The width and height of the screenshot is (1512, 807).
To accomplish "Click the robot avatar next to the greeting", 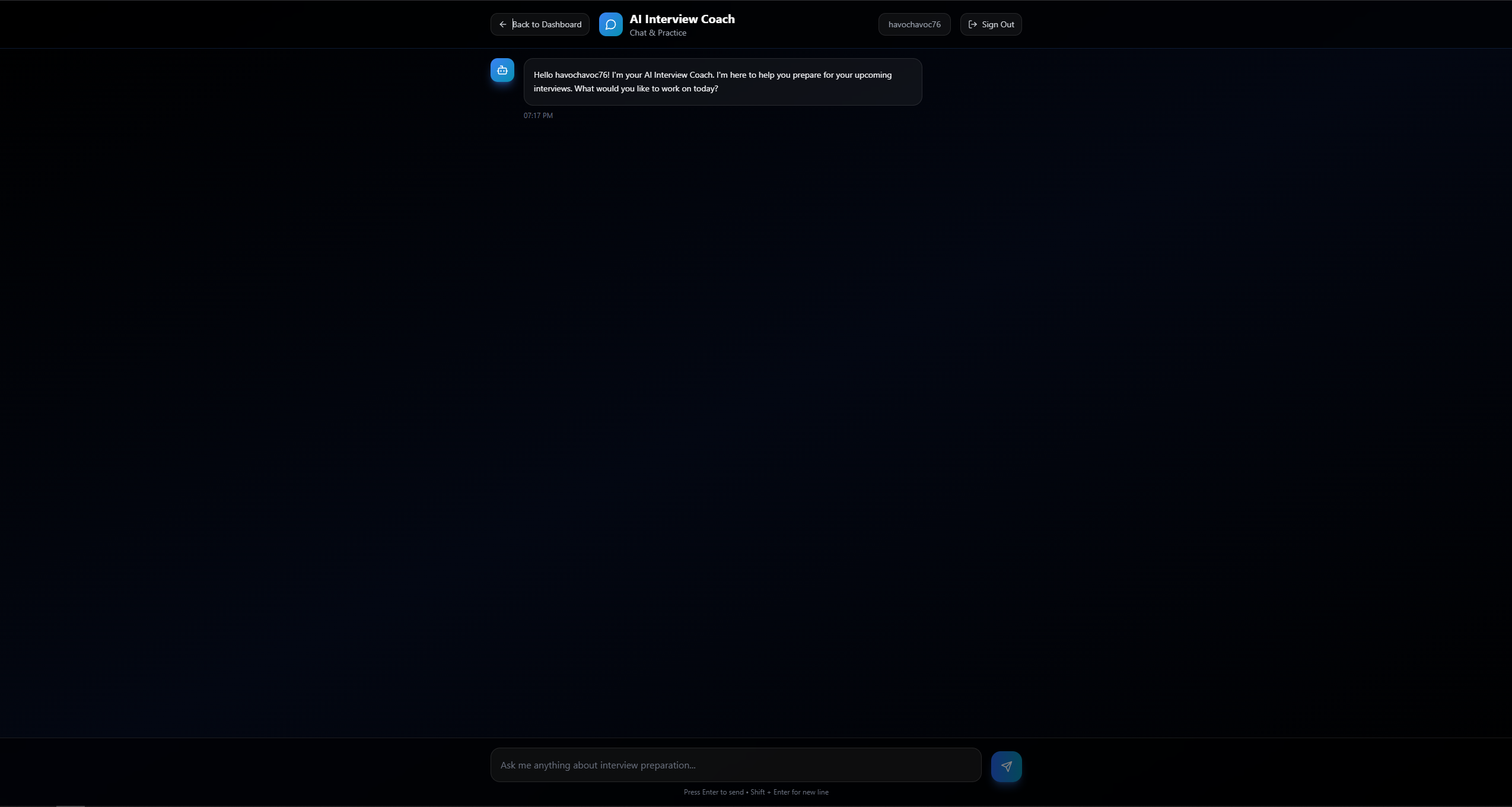I will (x=502, y=70).
